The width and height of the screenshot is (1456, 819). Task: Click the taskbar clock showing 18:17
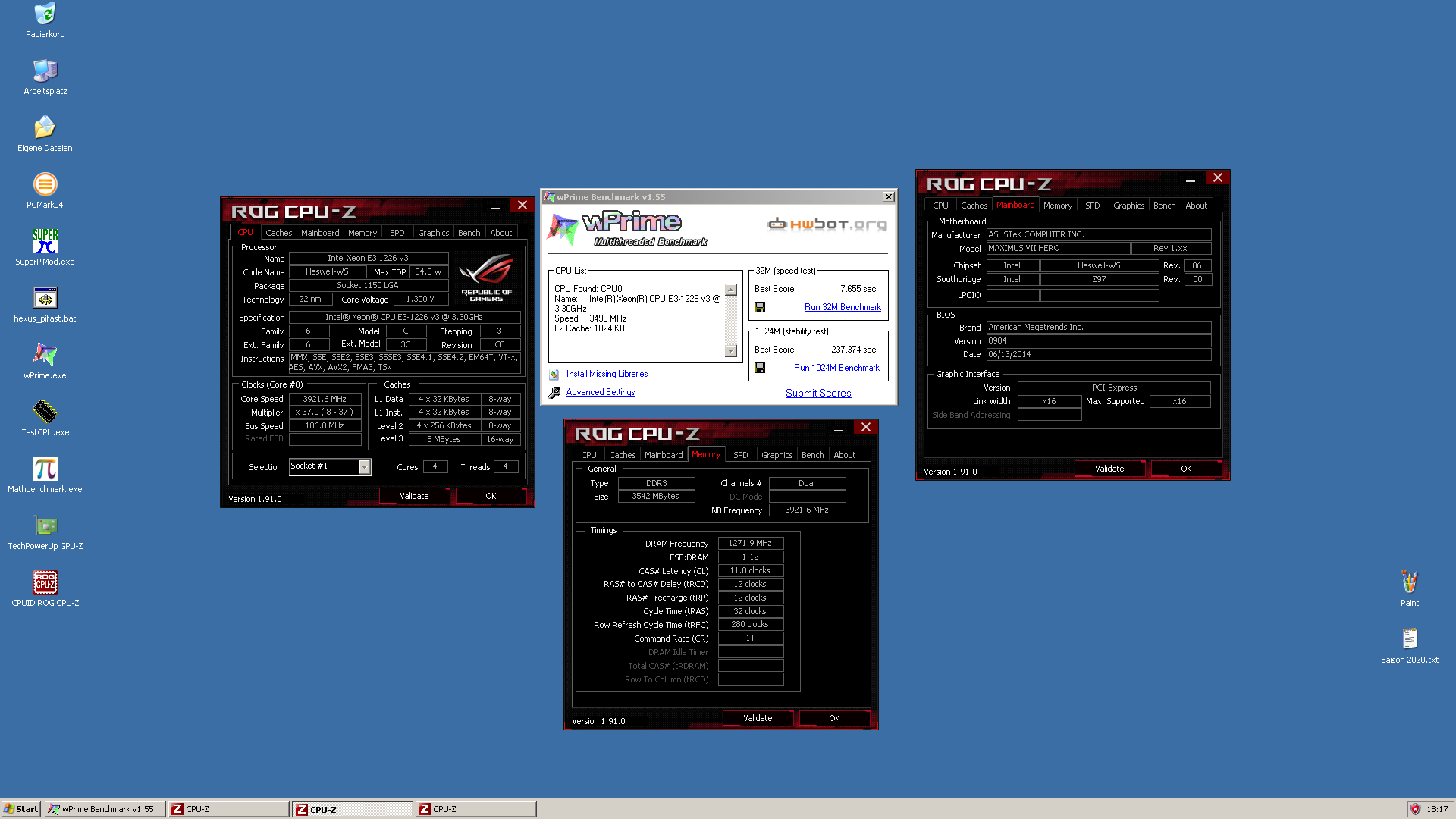(x=1437, y=809)
